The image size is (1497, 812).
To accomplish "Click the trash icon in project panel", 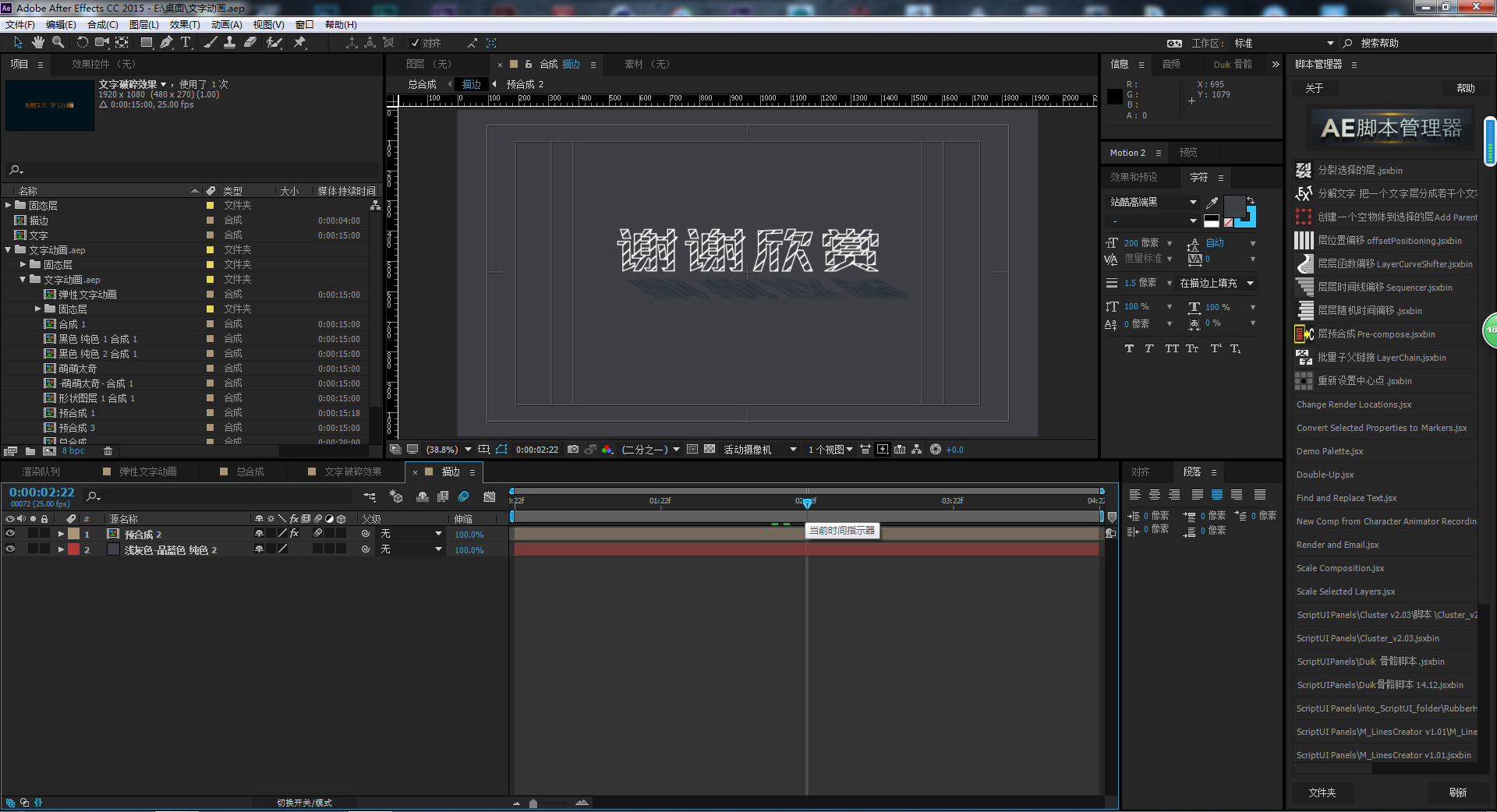I will 108,451.
